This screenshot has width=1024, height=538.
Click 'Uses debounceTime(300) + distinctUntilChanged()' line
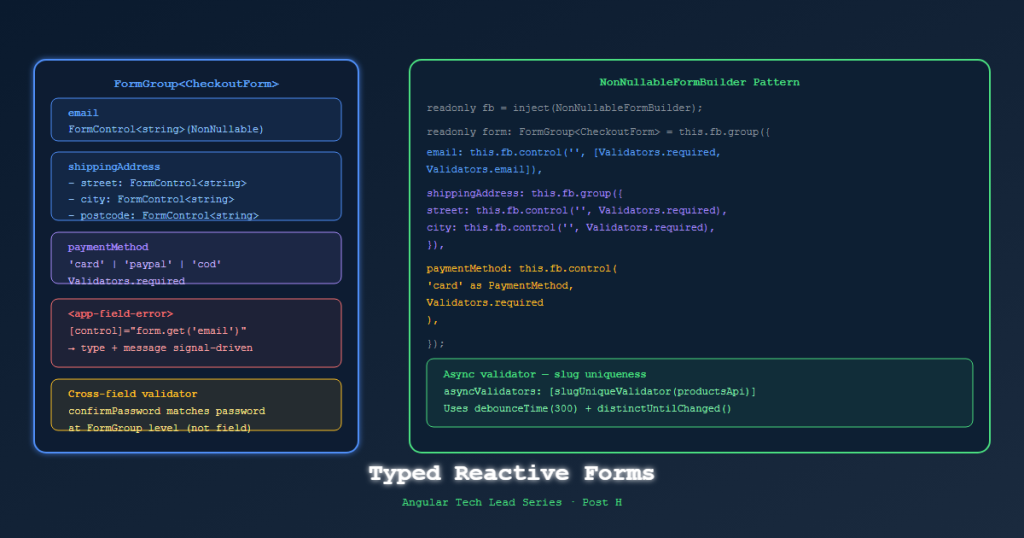tap(587, 408)
